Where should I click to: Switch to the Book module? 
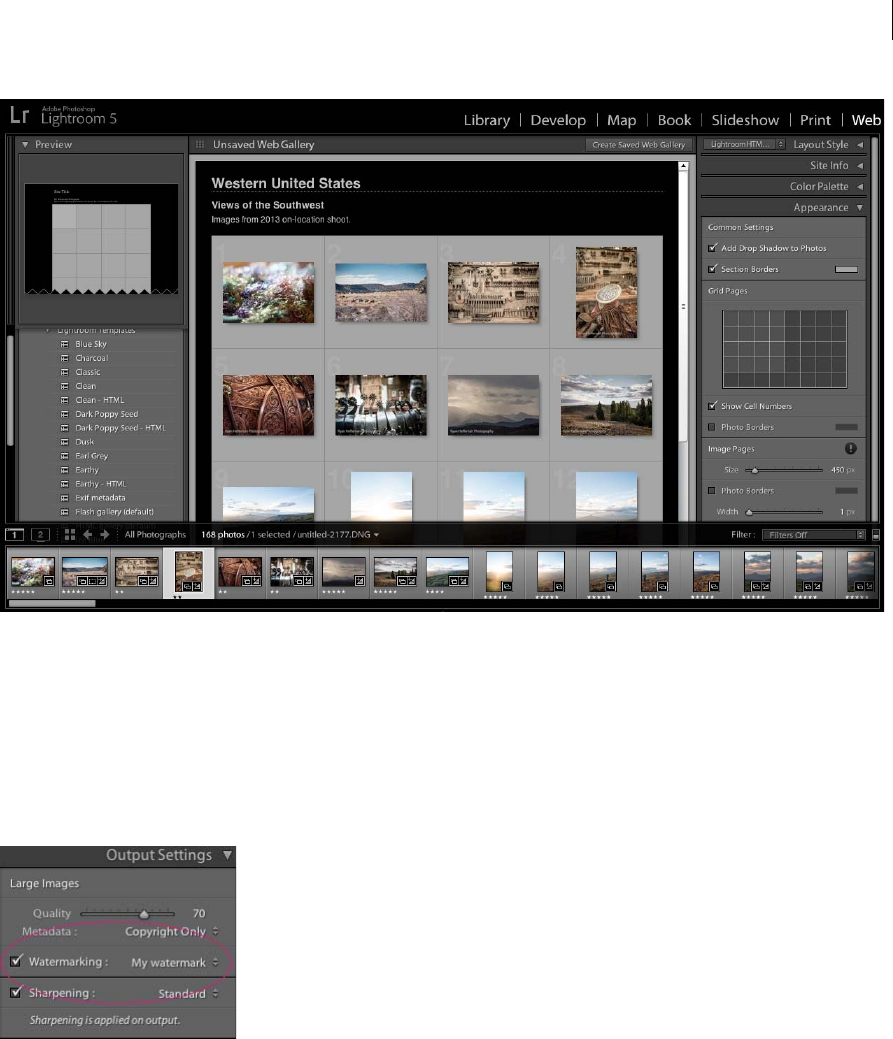674,120
